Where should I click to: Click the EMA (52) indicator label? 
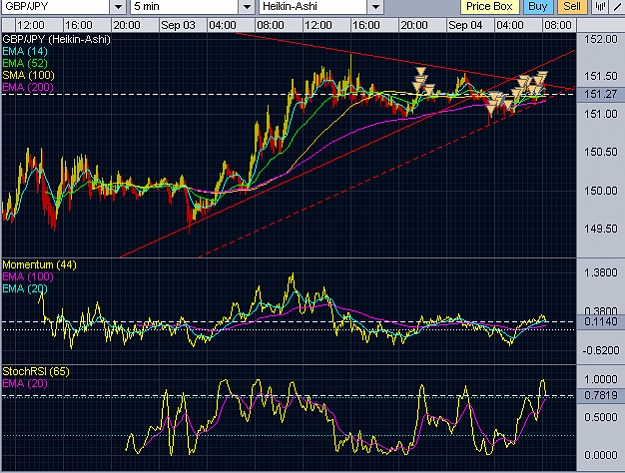[x=25, y=63]
